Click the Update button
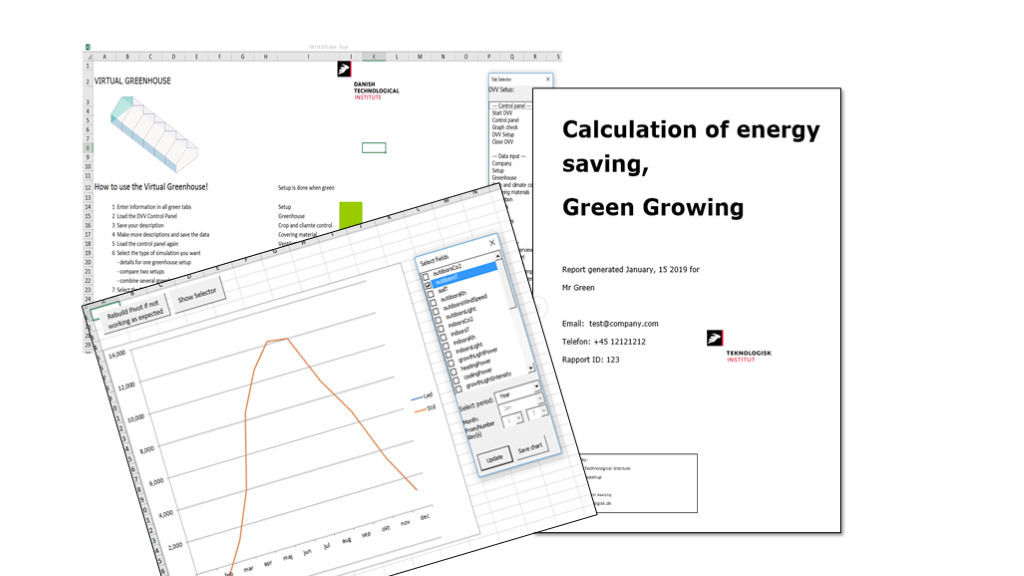1024x576 pixels. click(496, 459)
